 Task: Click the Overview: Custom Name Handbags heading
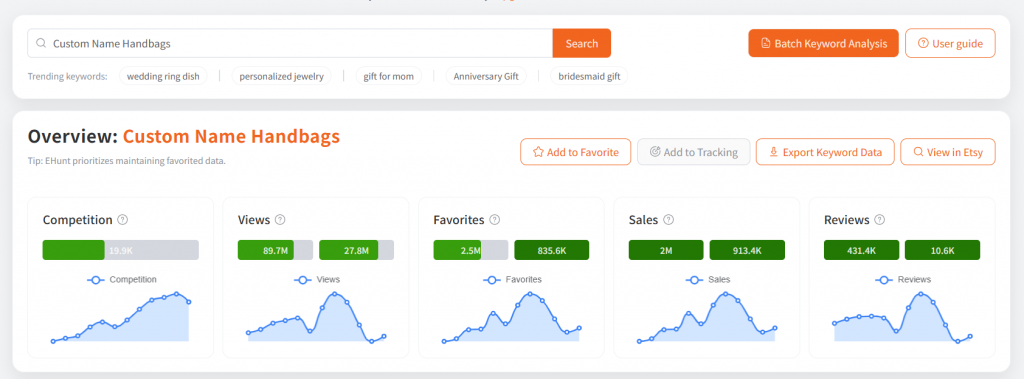click(x=184, y=137)
